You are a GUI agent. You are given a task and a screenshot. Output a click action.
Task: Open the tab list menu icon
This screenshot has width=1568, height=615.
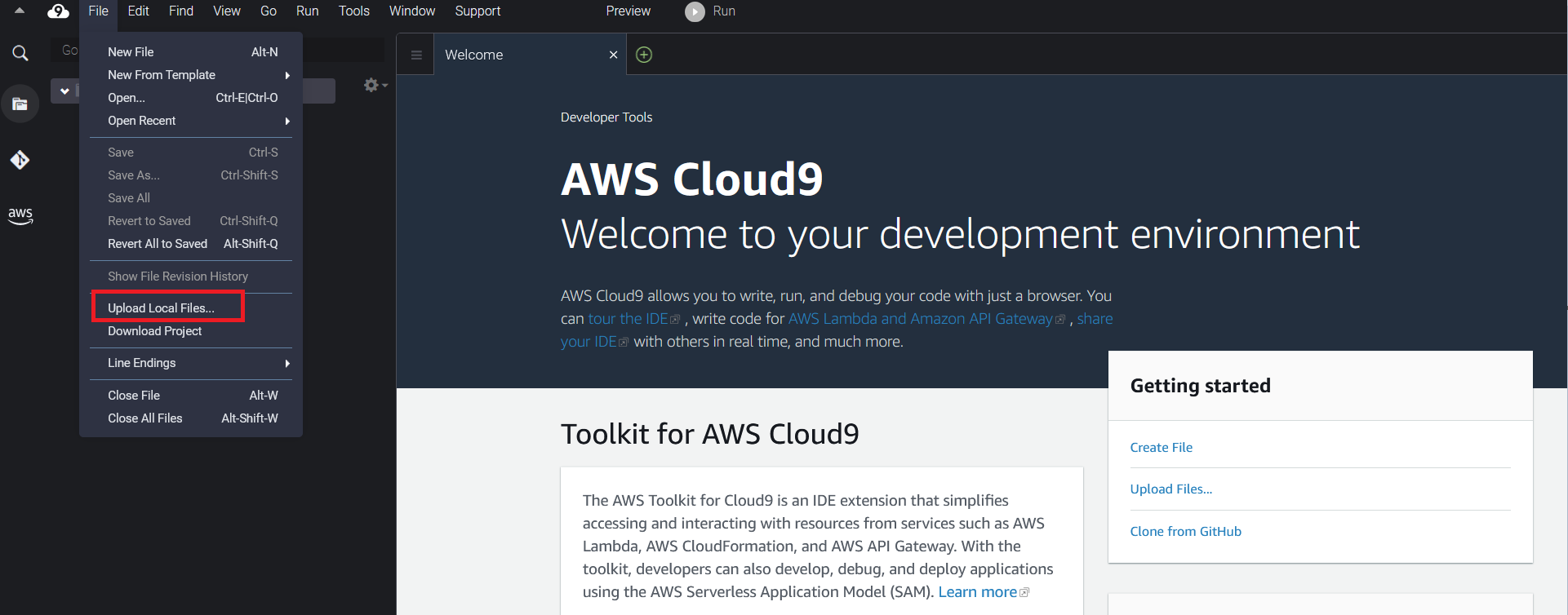pos(416,55)
